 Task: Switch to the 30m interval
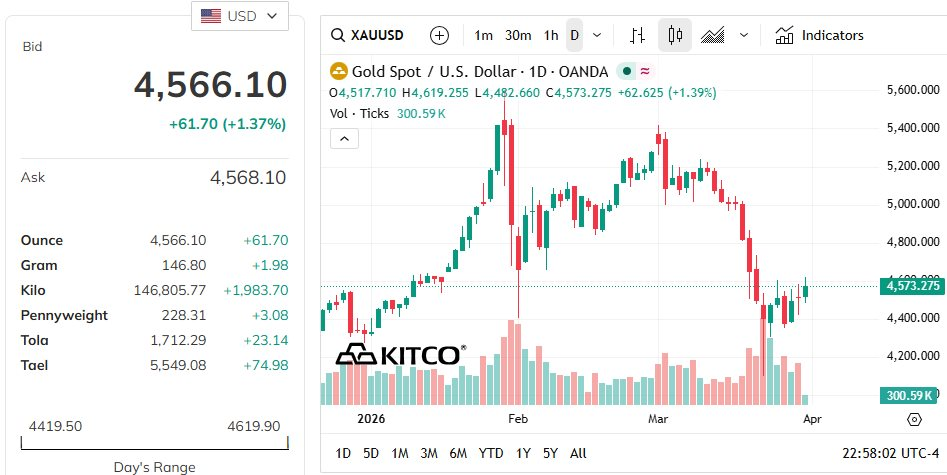click(518, 35)
